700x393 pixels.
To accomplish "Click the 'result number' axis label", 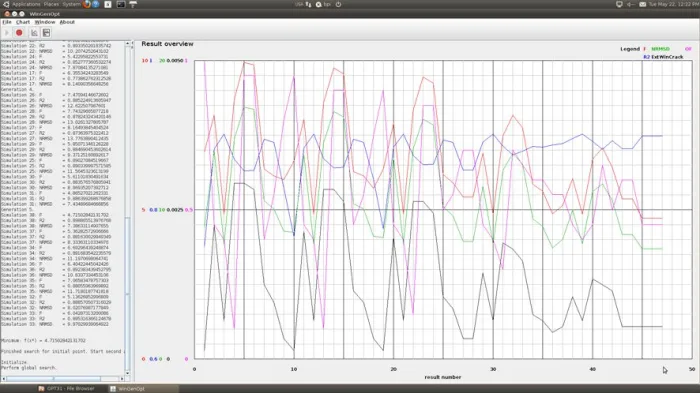I will point(442,377).
